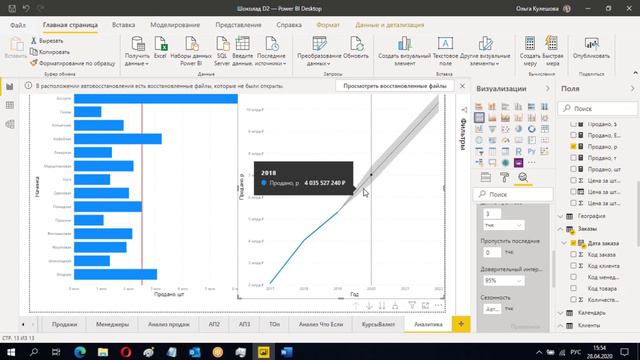Click the visual filter funnel icon

coord(412,305)
